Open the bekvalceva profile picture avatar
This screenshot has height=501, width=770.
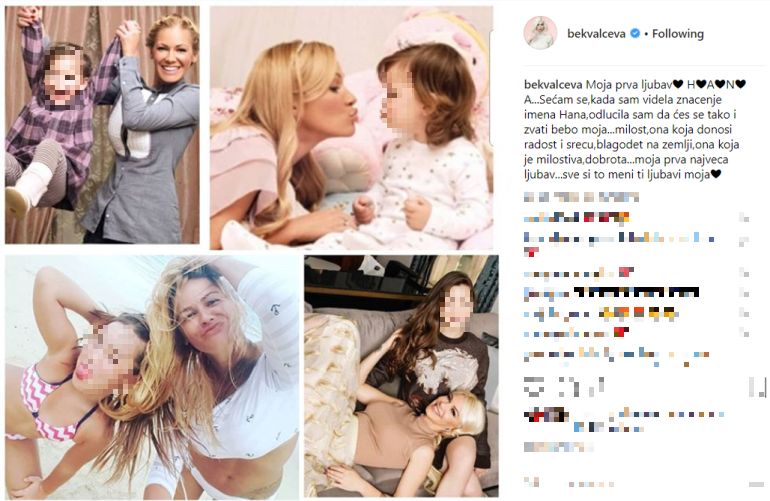tap(541, 33)
